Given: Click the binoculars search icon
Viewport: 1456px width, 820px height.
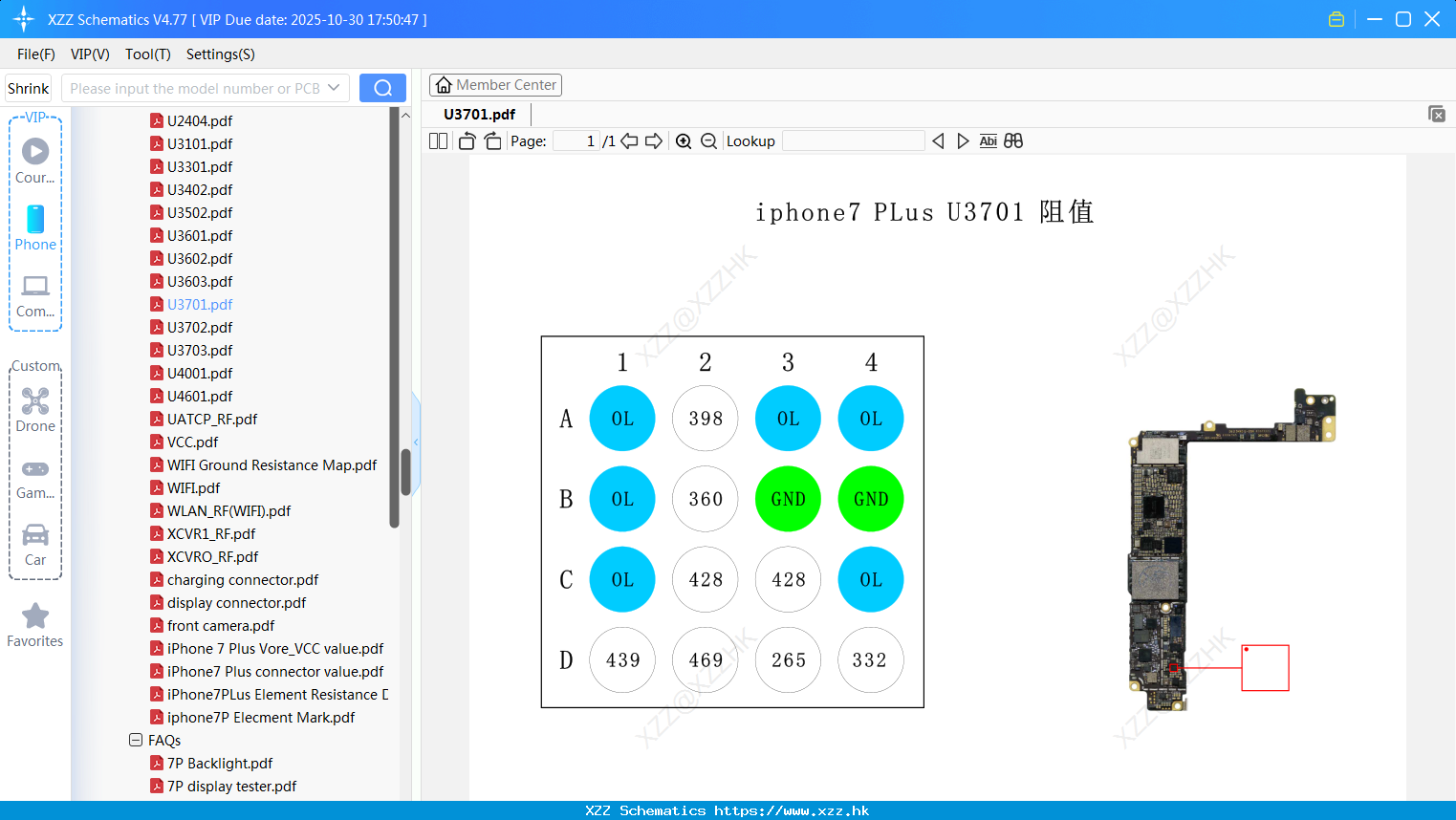Looking at the screenshot, I should click(1013, 140).
